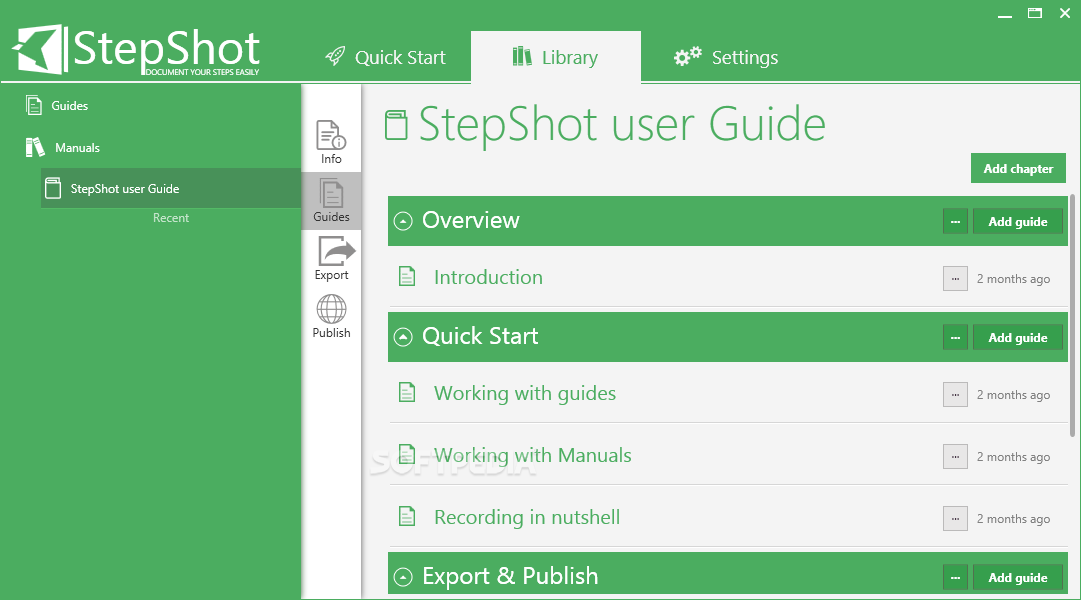Open the Overview chapter options menu
The image size is (1081, 600).
(955, 221)
